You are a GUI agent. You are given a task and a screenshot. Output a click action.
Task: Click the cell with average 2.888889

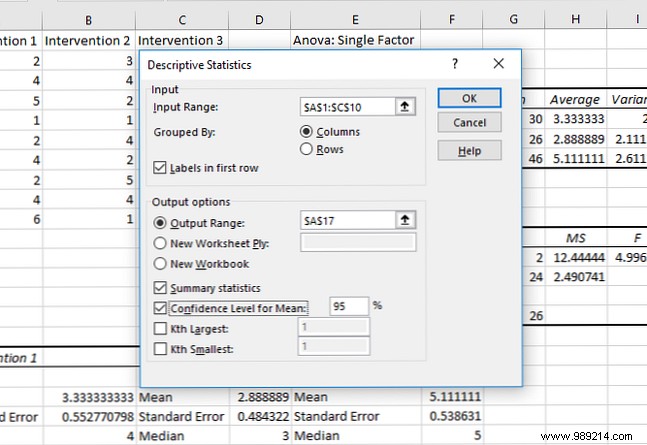click(576, 139)
